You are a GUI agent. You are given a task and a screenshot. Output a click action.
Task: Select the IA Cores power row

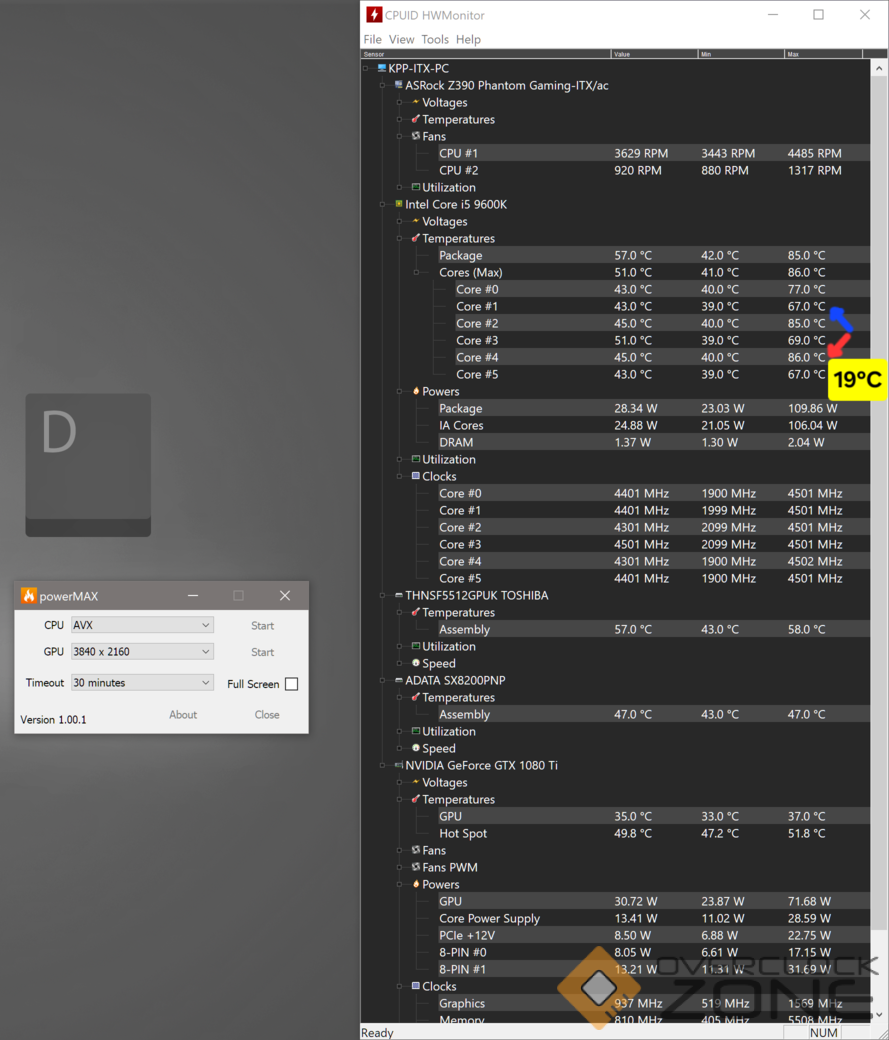(653, 425)
